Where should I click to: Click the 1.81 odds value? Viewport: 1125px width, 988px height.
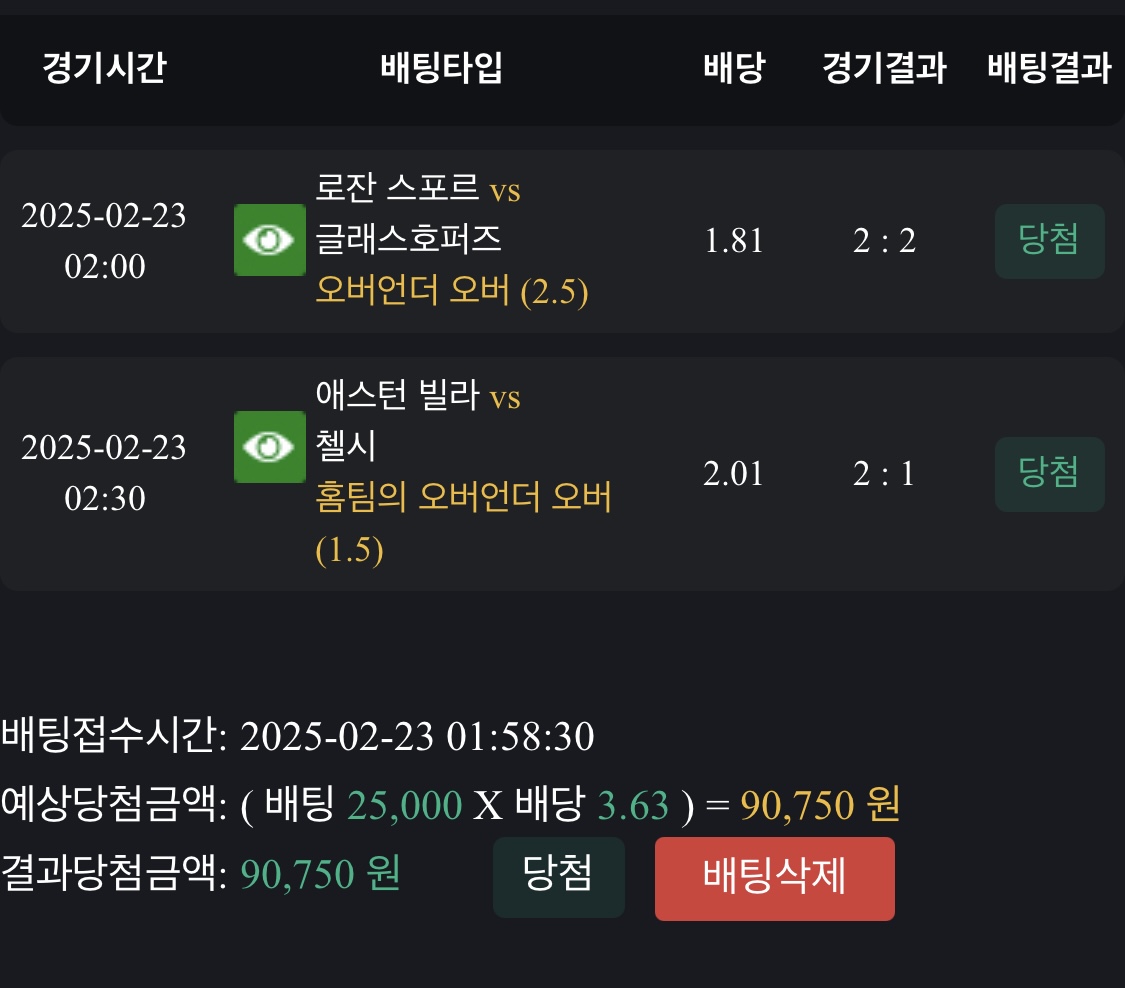pyautogui.click(x=734, y=241)
